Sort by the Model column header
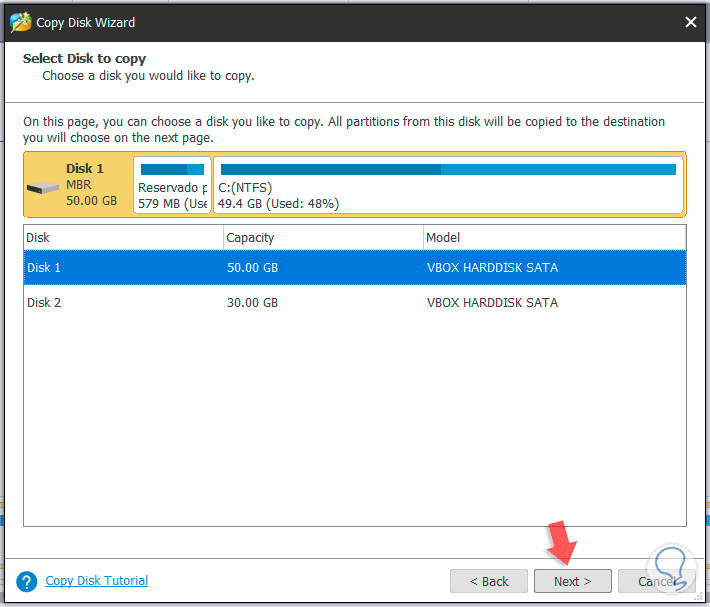710x607 pixels. tap(554, 238)
